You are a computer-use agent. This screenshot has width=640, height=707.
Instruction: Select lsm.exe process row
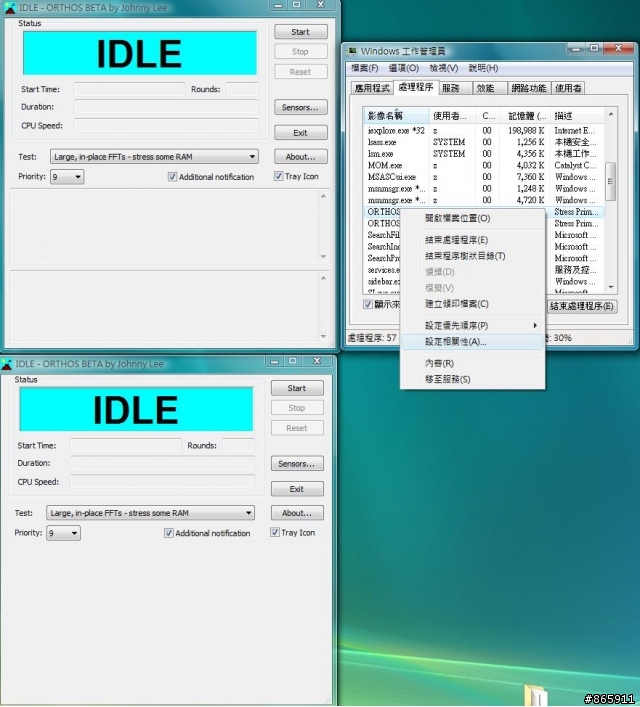click(x=483, y=154)
